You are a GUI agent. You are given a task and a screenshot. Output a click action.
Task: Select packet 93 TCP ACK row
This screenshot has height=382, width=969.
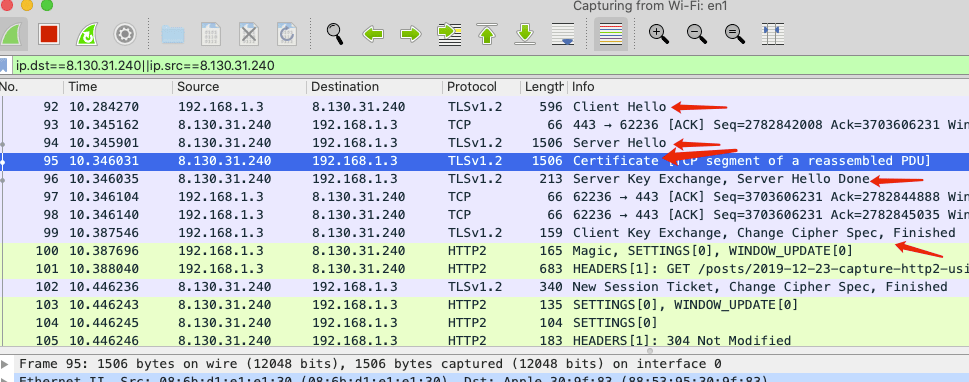[484, 125]
